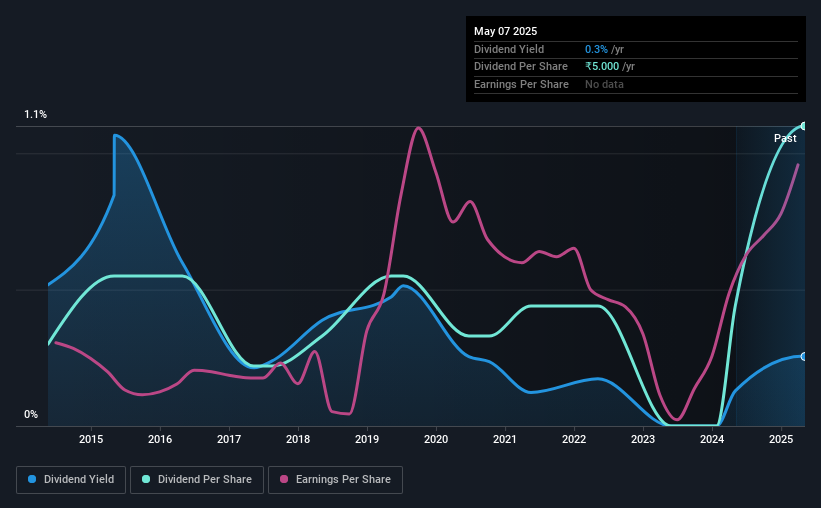Click the 2021 x-axis label
Viewport: 821px width, 508px height.
coord(505,439)
